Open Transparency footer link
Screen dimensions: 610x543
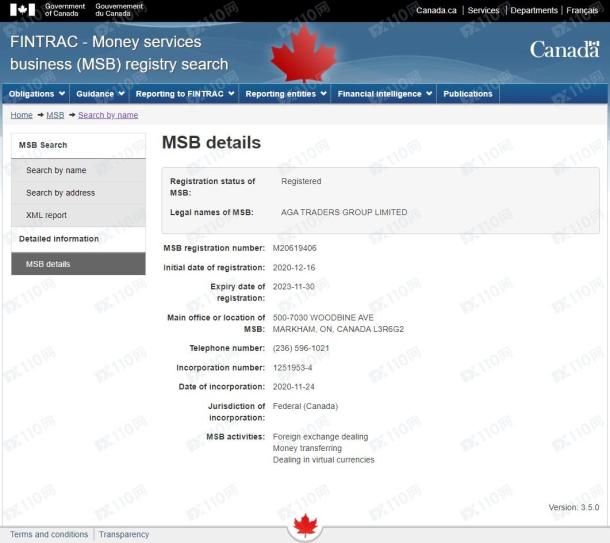click(124, 534)
